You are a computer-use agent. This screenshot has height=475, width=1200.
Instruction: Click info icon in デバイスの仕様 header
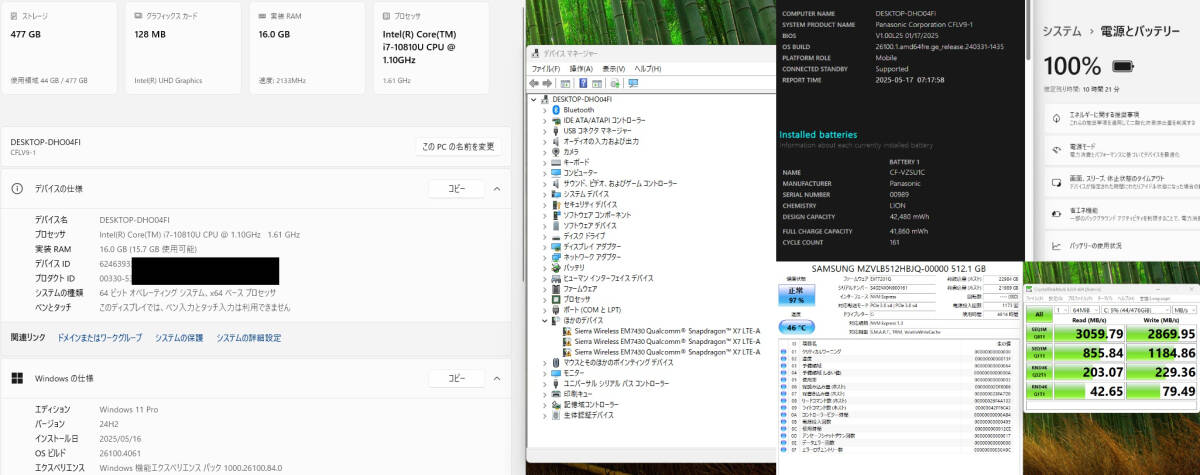pos(17,188)
